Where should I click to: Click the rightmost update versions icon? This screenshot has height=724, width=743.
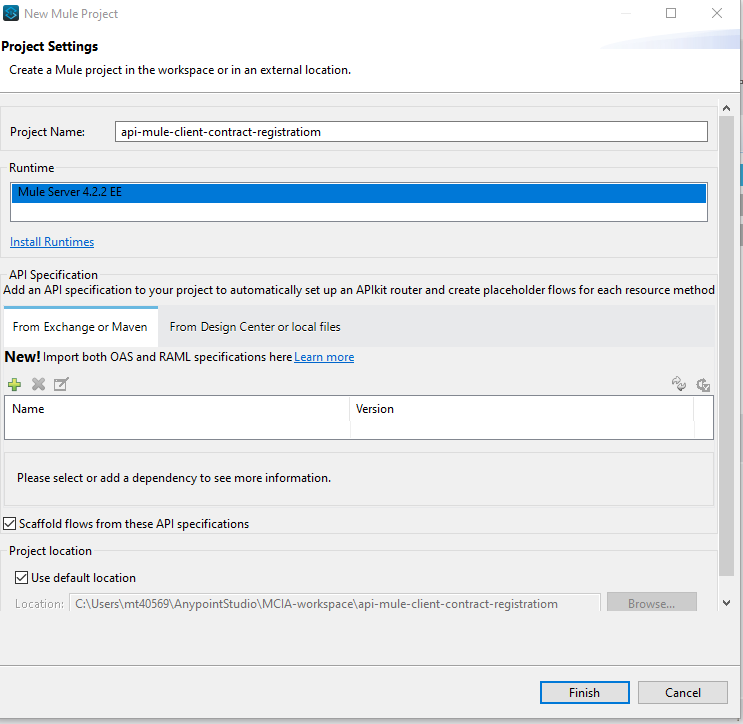703,384
